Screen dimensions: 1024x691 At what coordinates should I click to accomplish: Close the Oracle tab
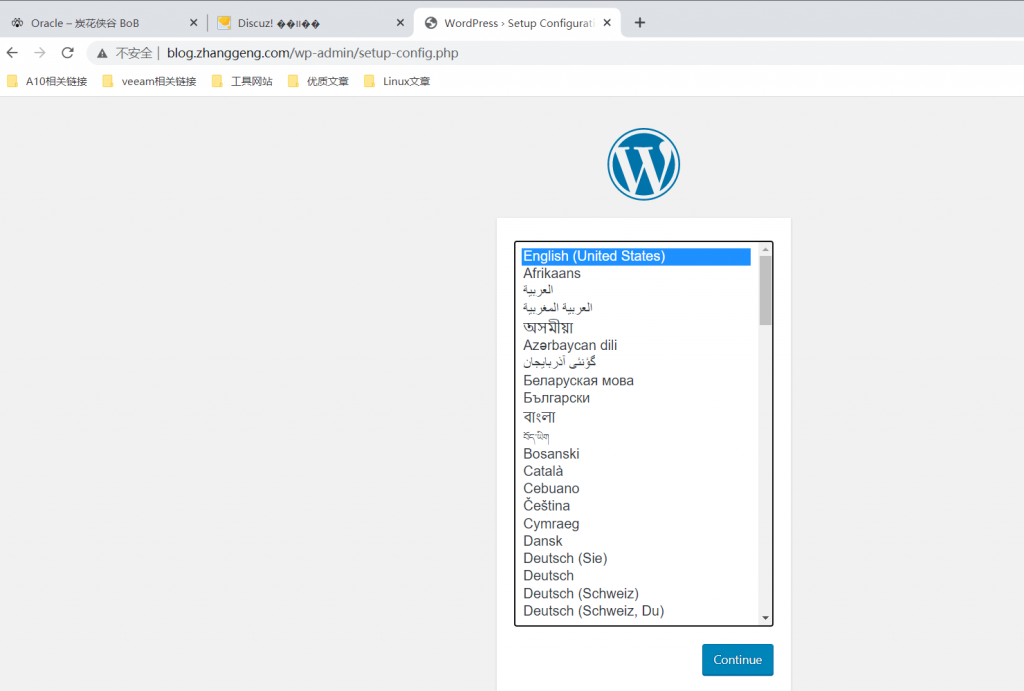193,23
